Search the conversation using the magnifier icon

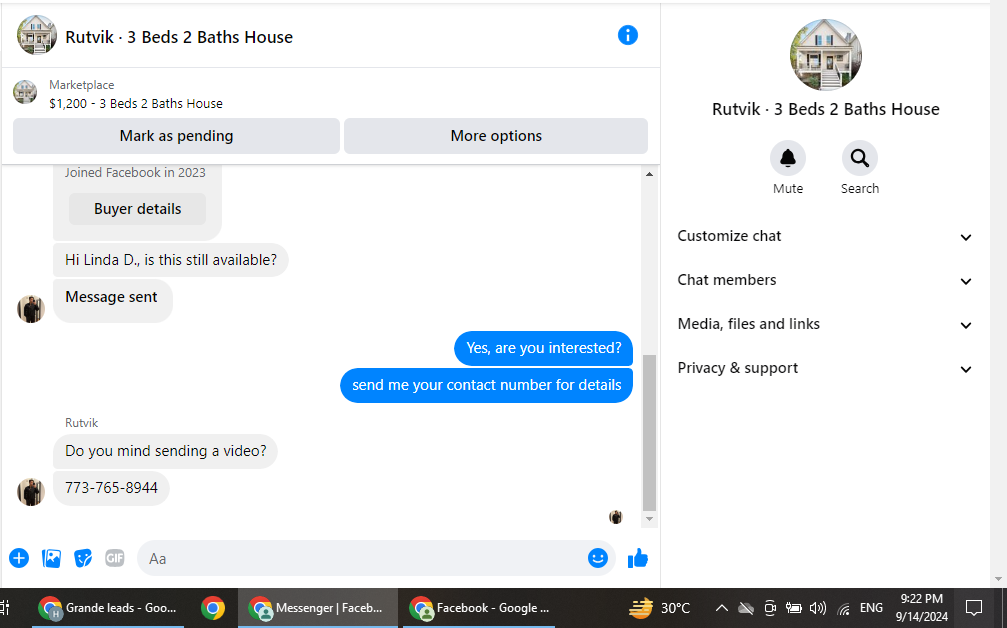(x=859, y=158)
